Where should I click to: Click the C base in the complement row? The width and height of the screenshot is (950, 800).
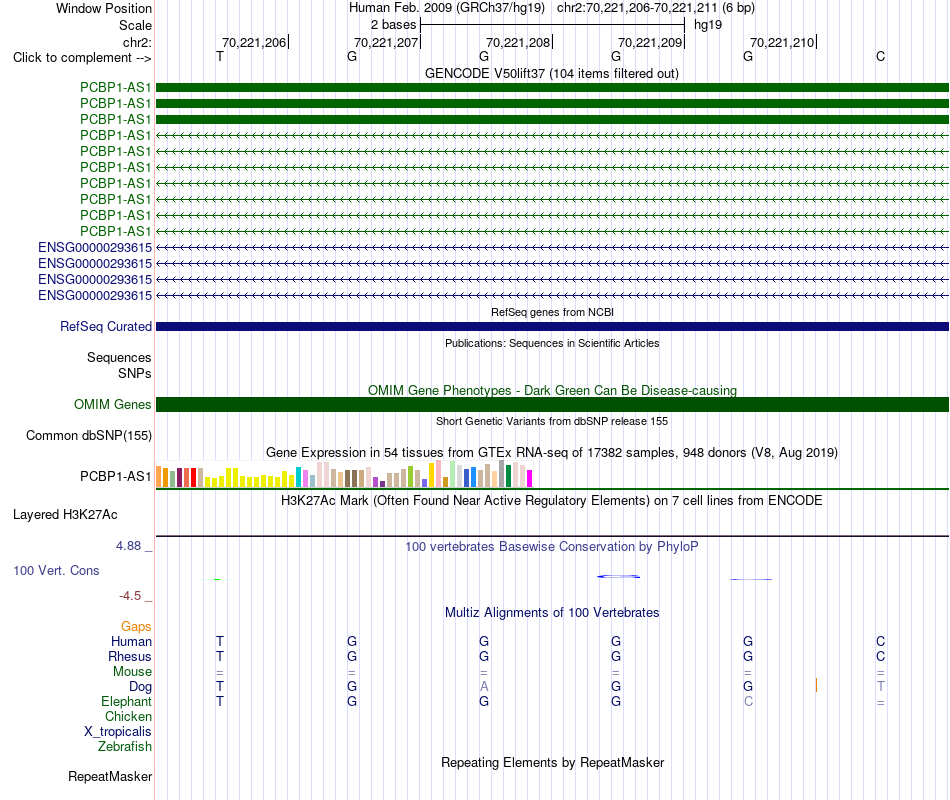click(880, 56)
